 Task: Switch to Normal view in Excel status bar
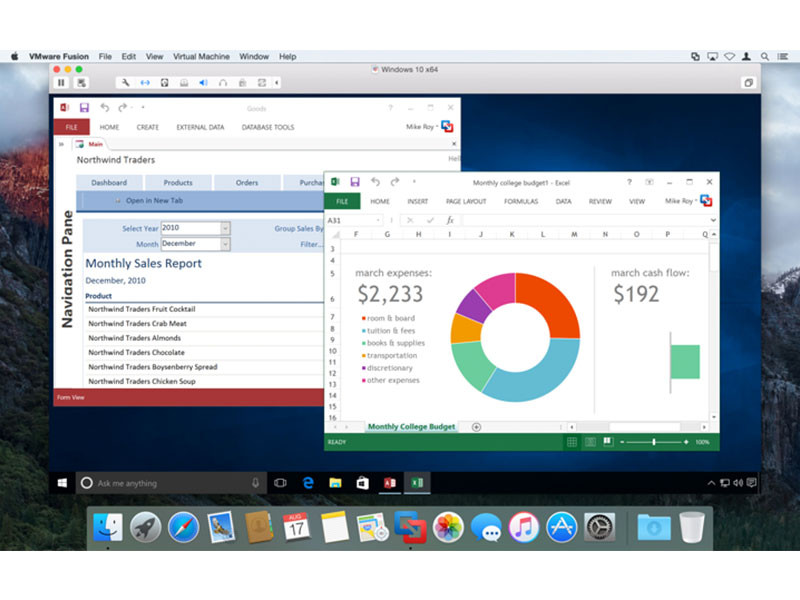(572, 442)
